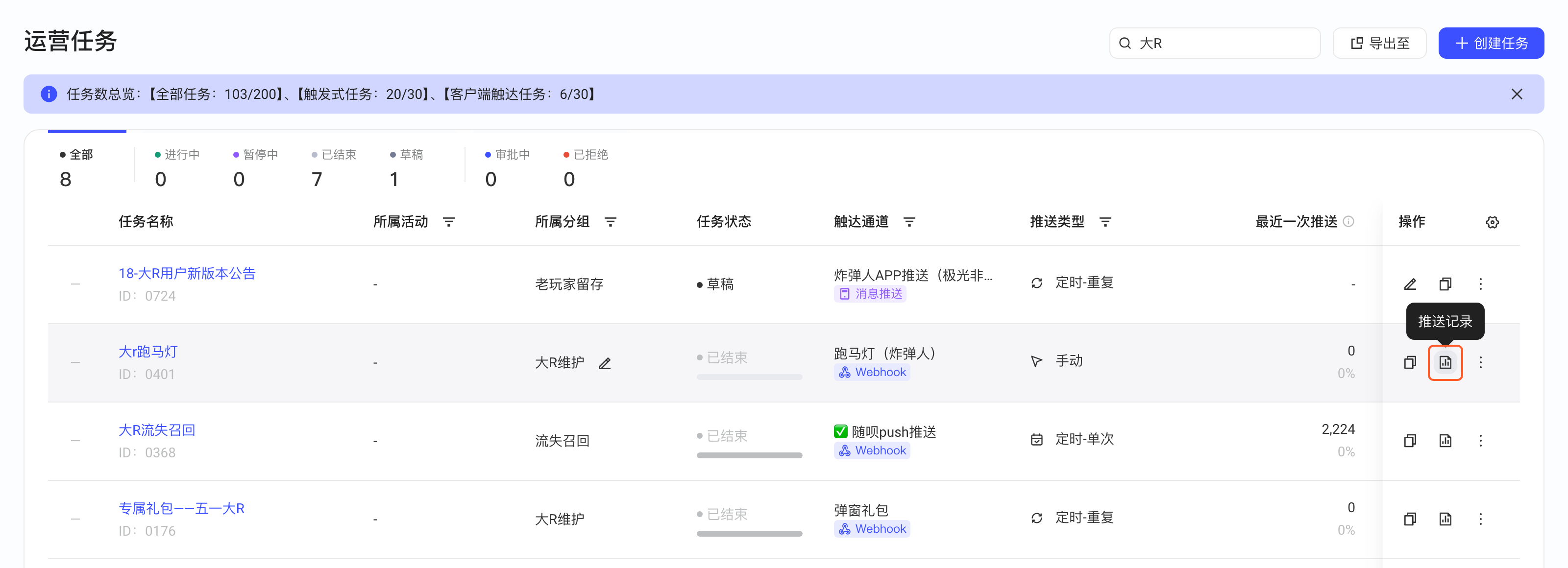The height and width of the screenshot is (568, 1568).
Task: Open more actions for 大R流失召回
Action: coord(1480,441)
